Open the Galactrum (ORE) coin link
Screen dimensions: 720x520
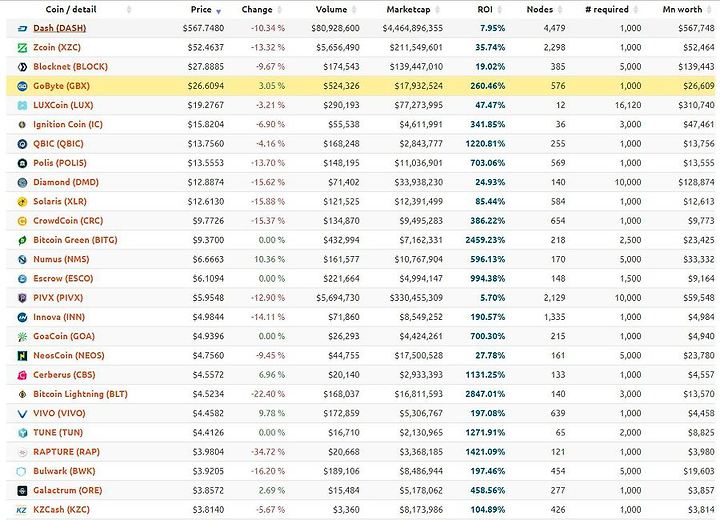(x=68, y=491)
